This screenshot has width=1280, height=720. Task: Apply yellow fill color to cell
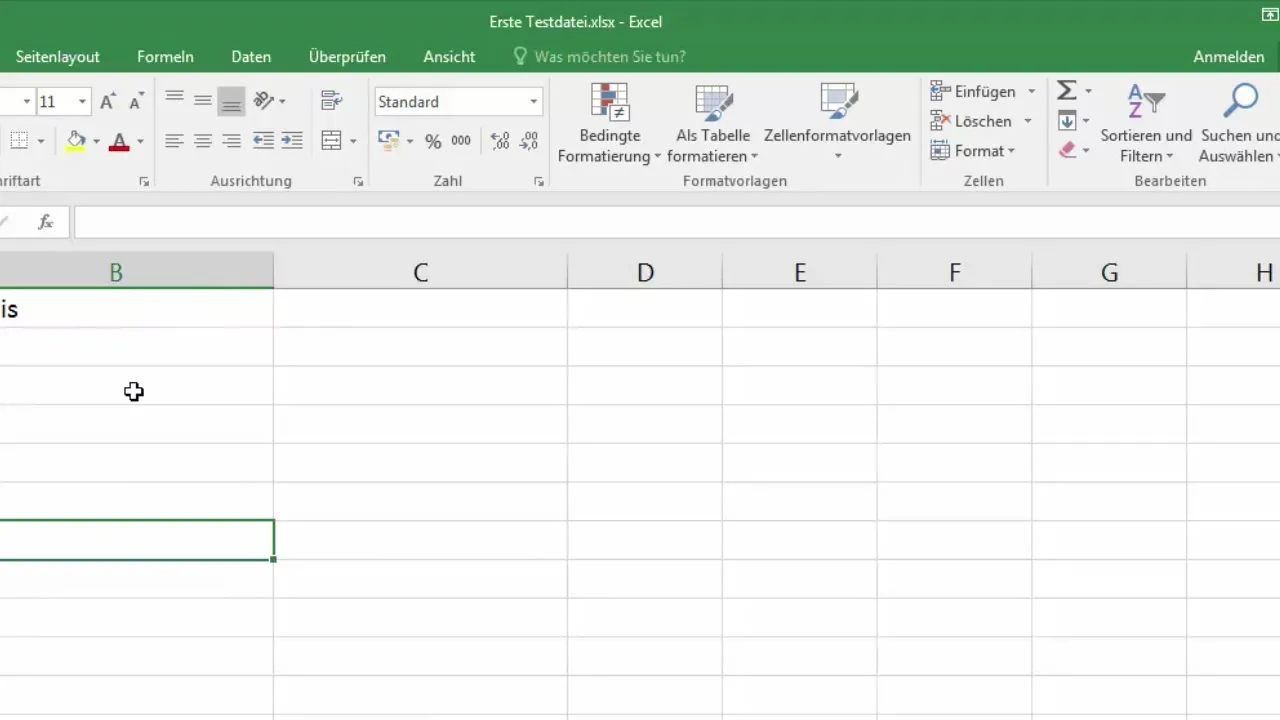[76, 141]
